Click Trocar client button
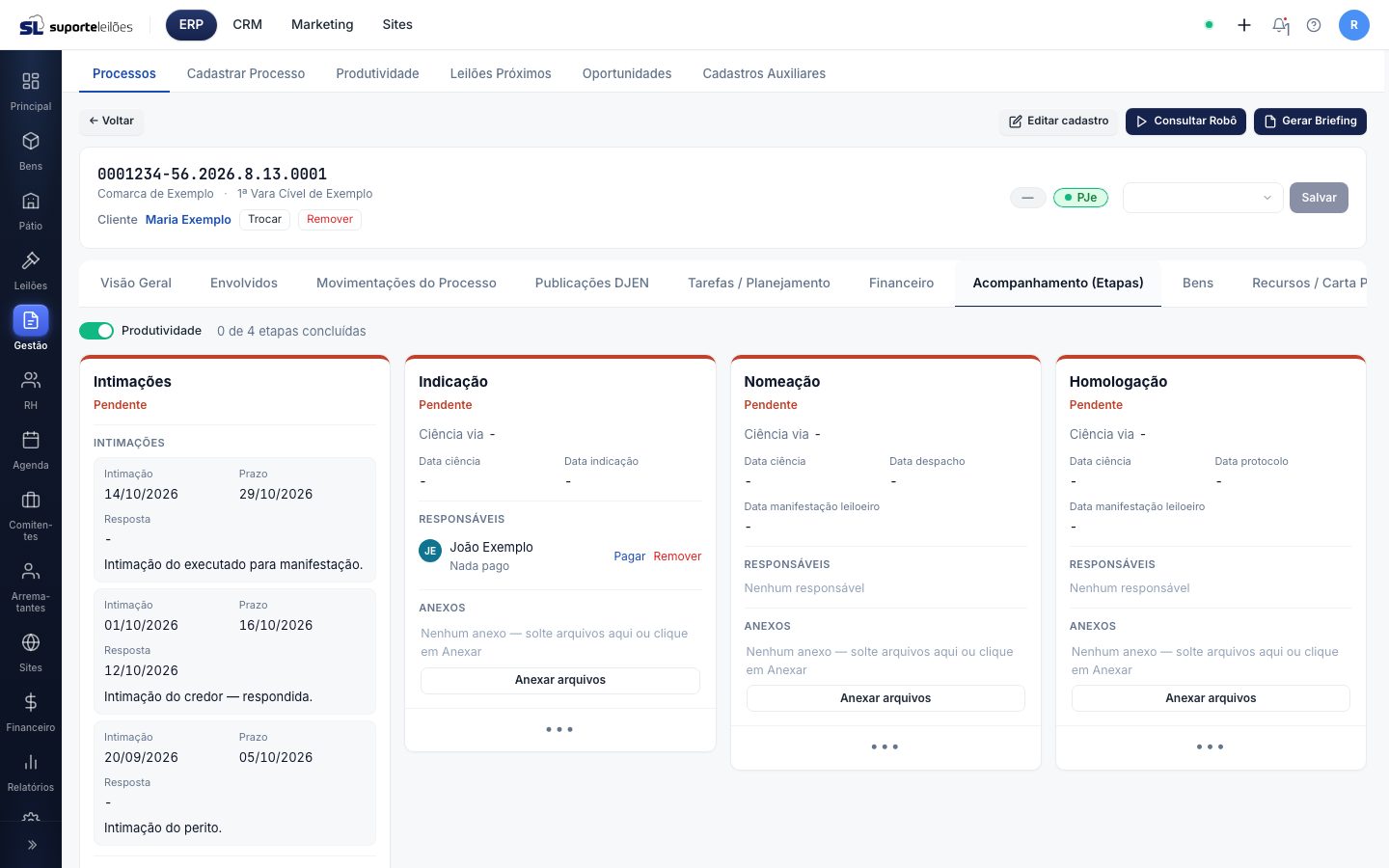Image resolution: width=1389 pixels, height=868 pixels. (264, 220)
